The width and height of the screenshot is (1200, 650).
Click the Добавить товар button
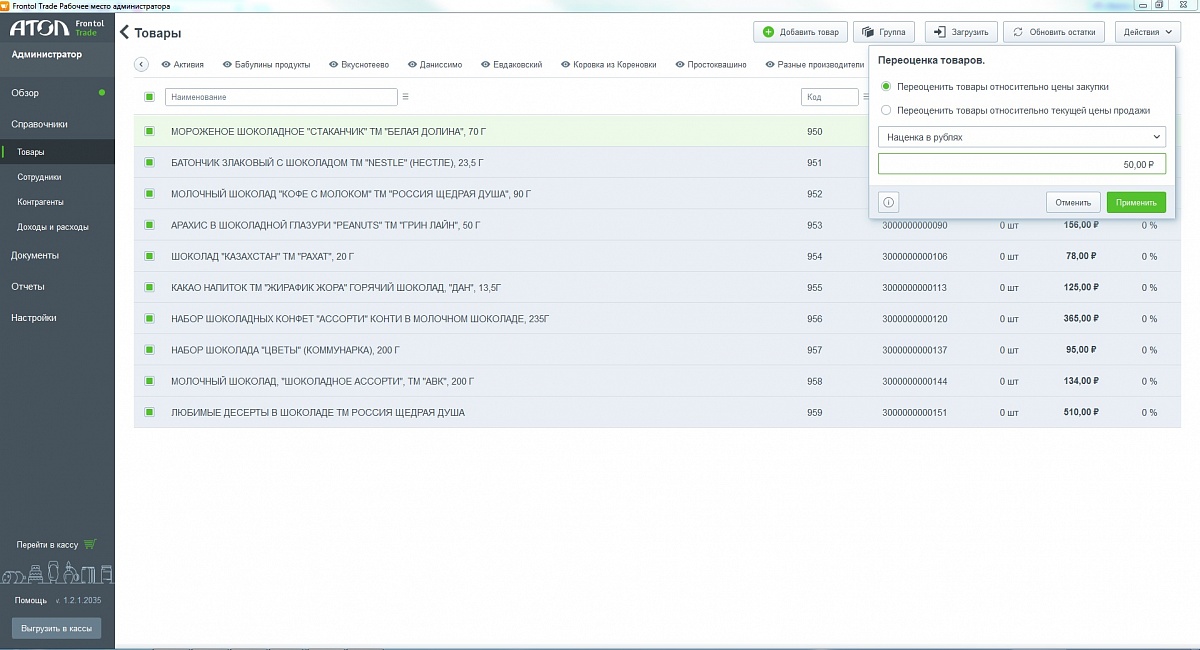coord(800,32)
